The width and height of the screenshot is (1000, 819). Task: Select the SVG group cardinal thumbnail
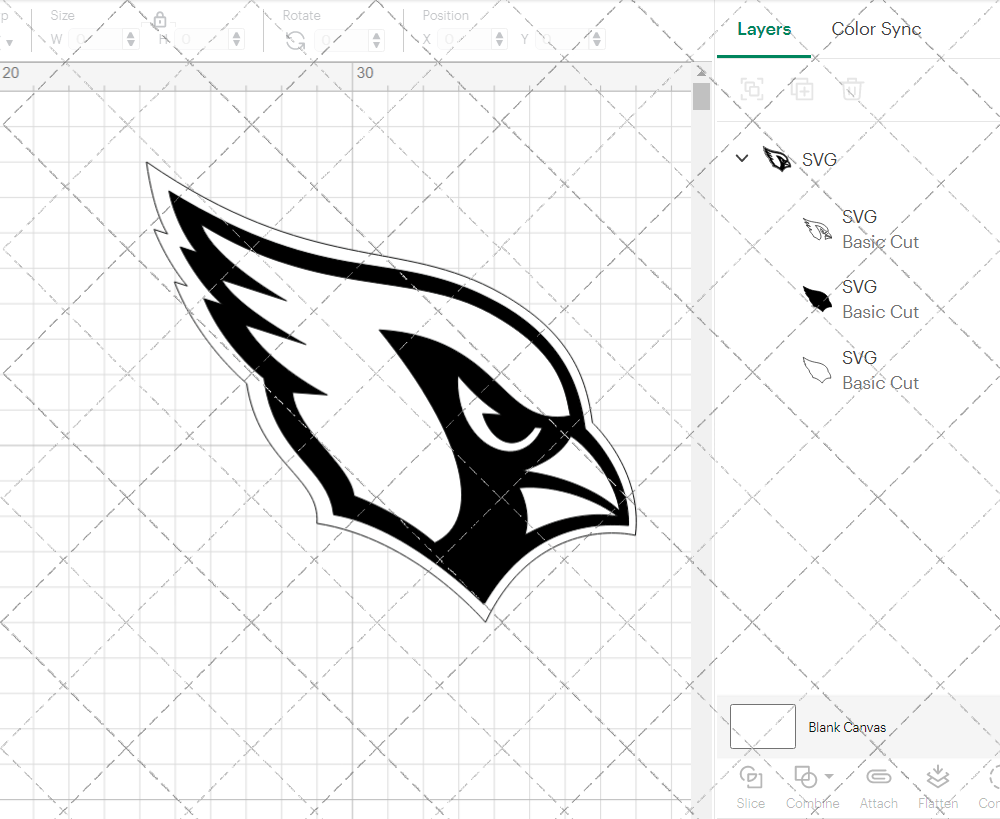coord(776,159)
